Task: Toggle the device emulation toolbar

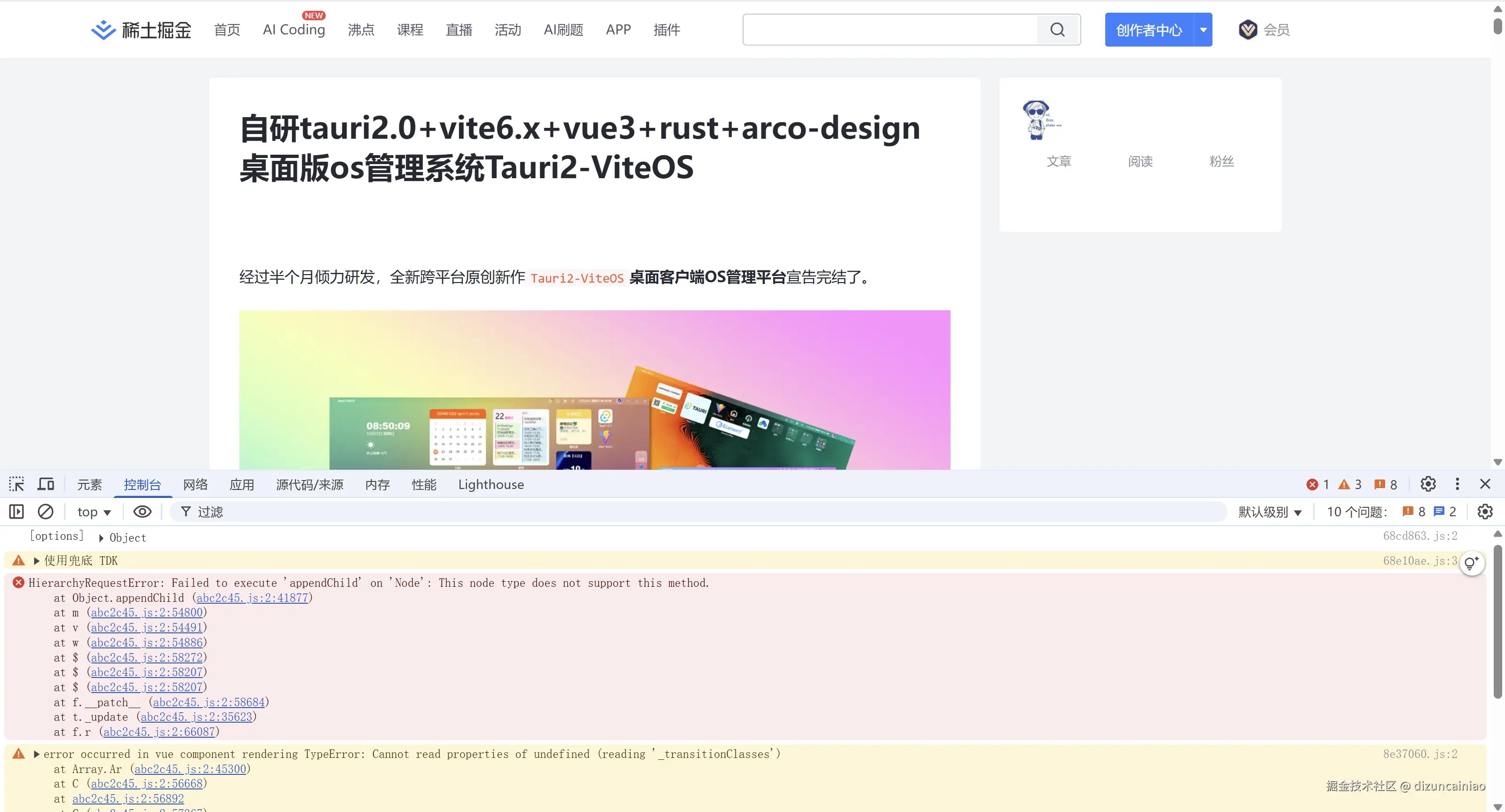Action: click(46, 484)
